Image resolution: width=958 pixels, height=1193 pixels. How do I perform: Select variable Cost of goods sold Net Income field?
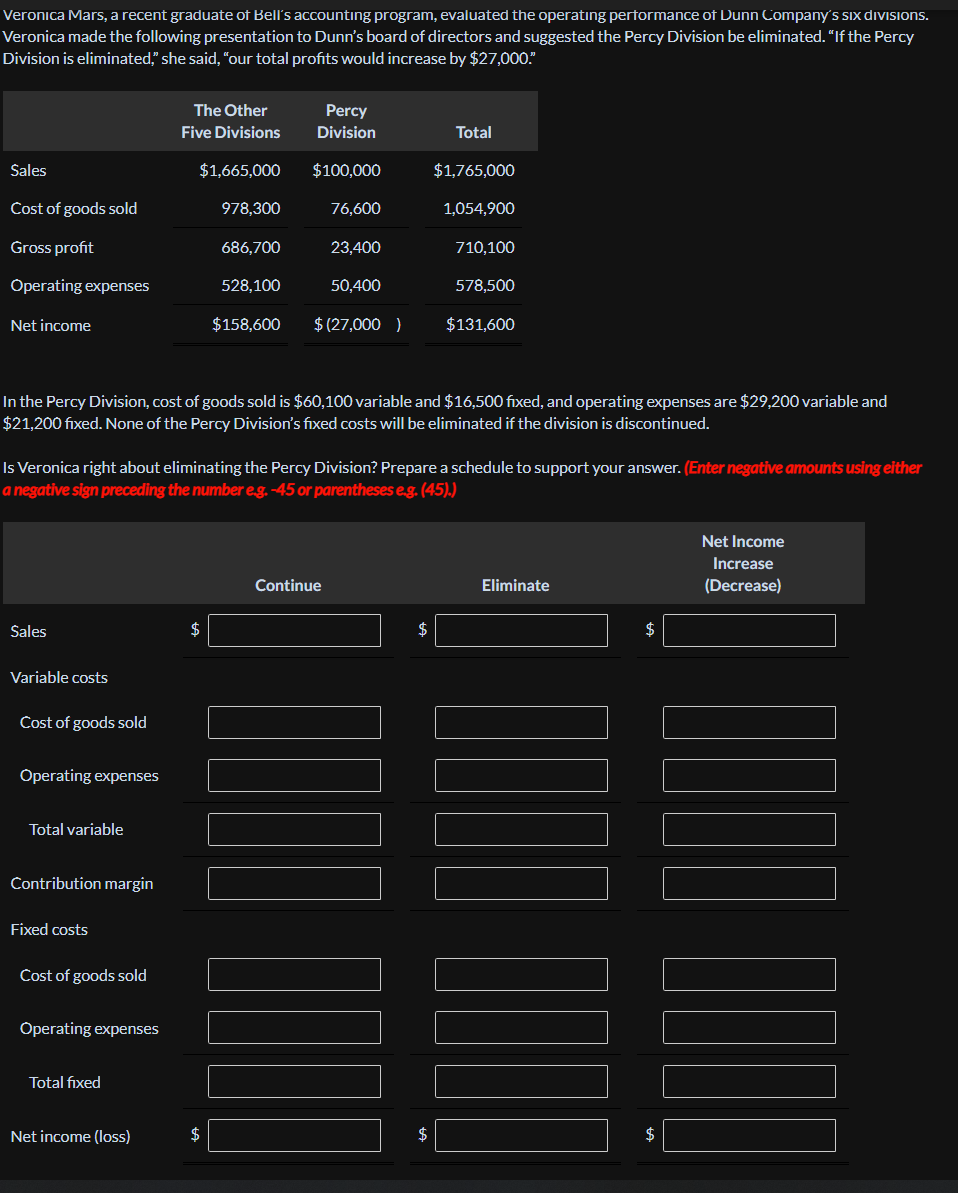coord(749,722)
